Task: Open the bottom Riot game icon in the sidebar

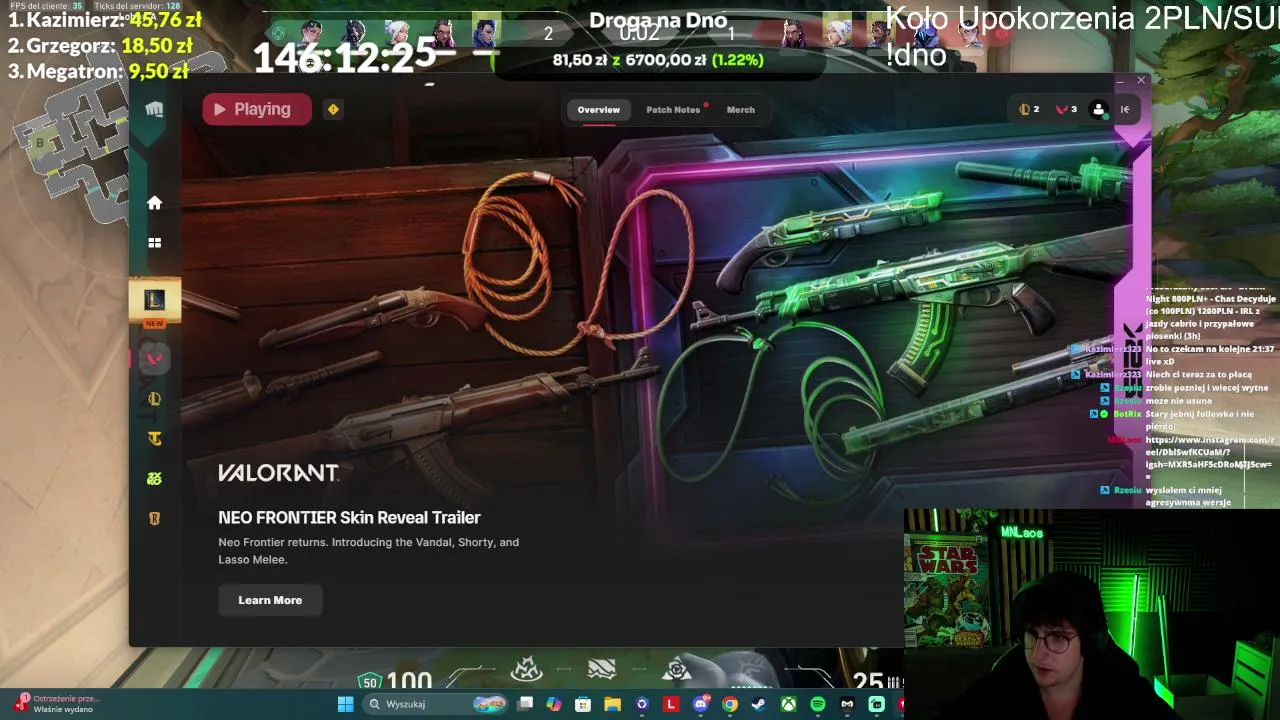Action: tap(154, 518)
